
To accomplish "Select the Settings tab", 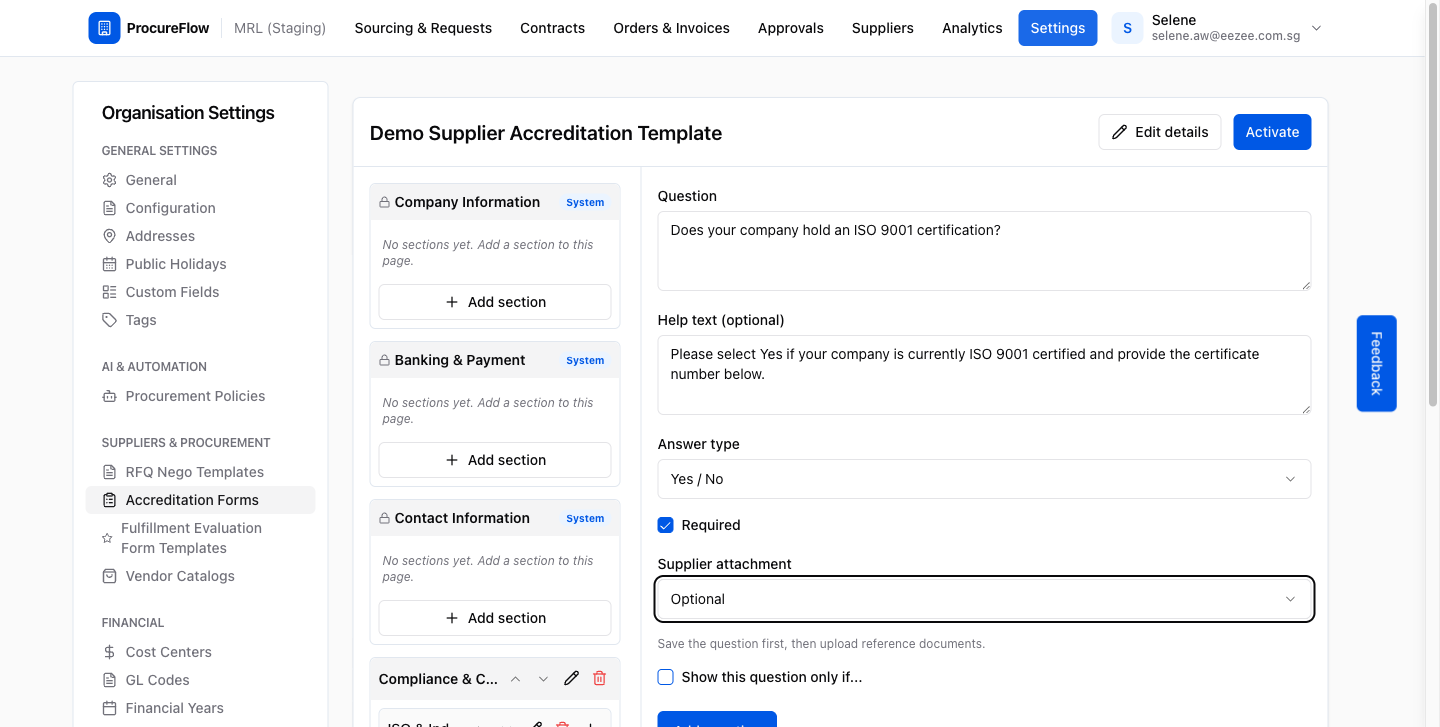I will 1057,28.
